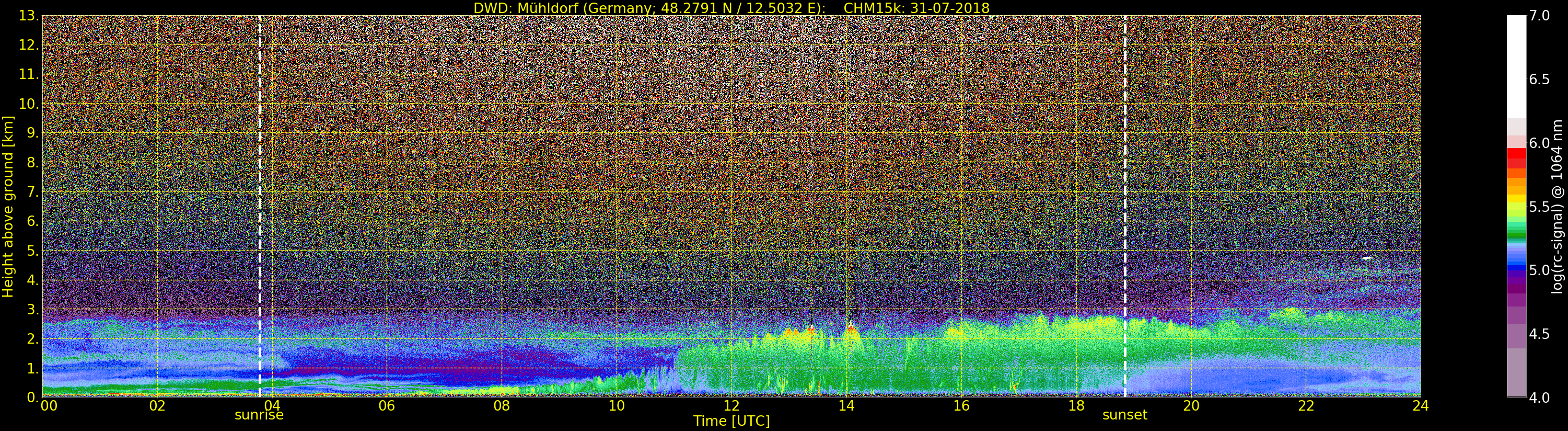Click height axis tick "11."

29,74
